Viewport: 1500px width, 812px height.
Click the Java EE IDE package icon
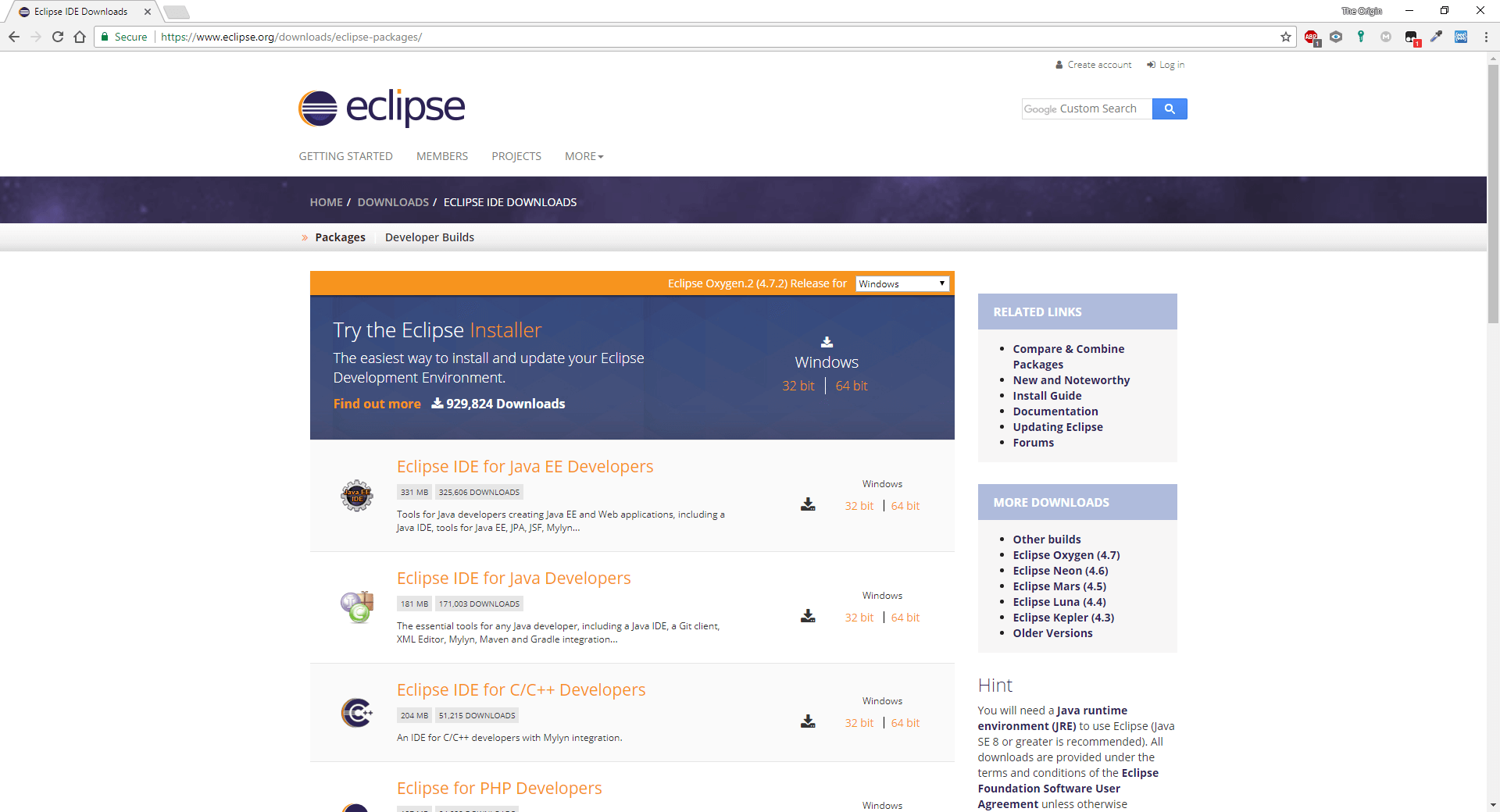(x=357, y=496)
